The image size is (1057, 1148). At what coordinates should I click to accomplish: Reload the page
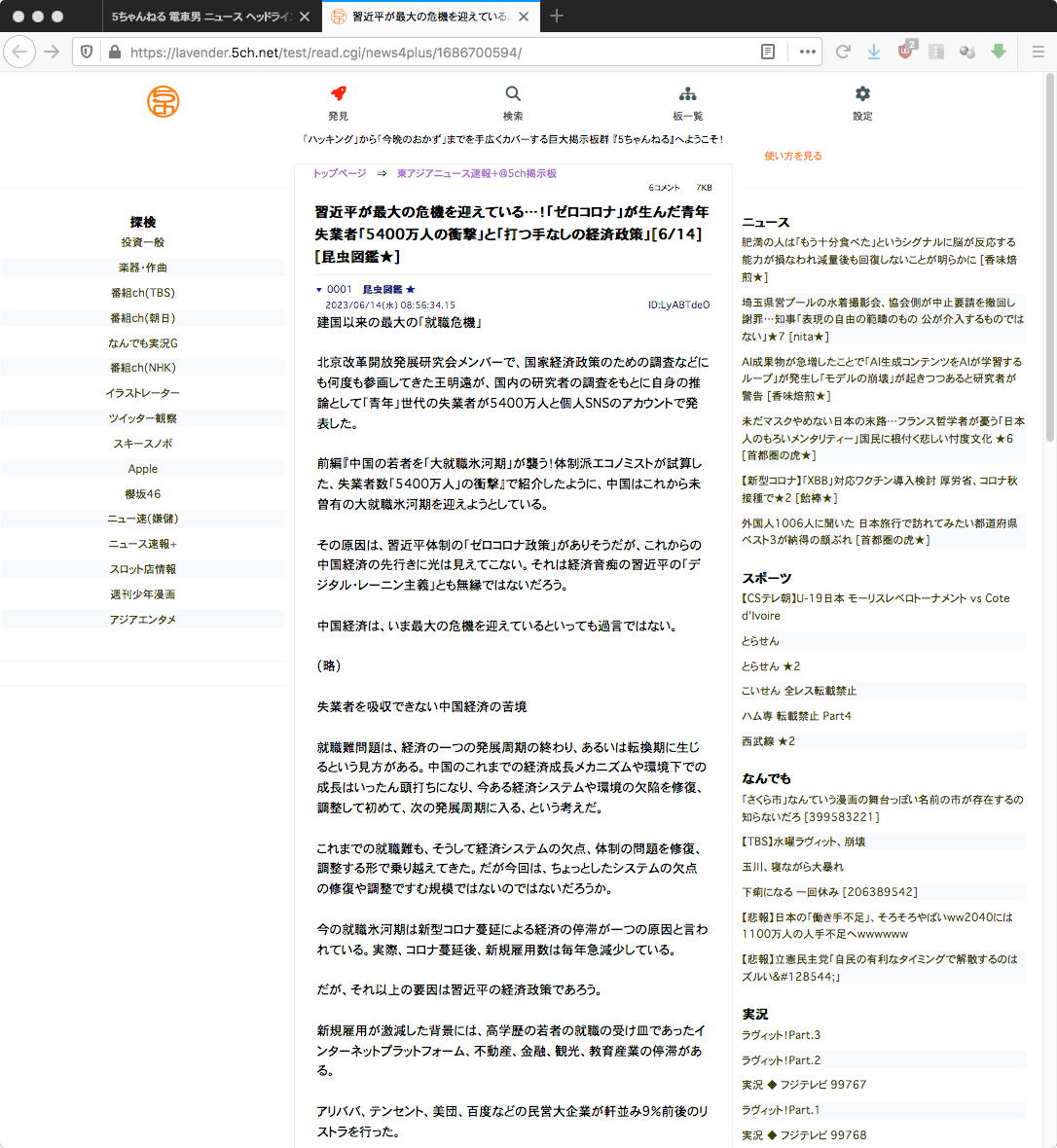(x=843, y=52)
